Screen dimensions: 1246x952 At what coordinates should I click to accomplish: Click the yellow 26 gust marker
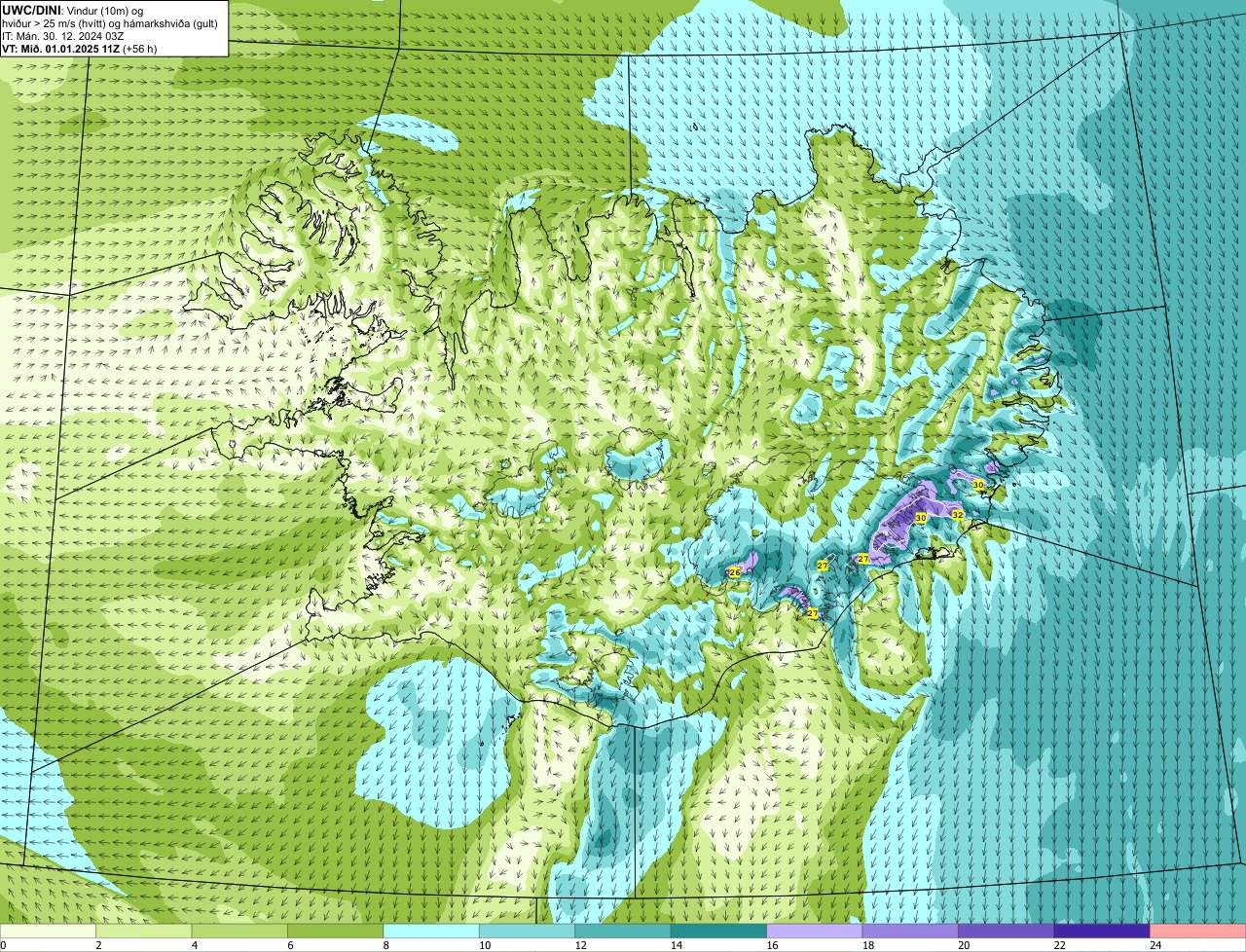click(x=735, y=572)
